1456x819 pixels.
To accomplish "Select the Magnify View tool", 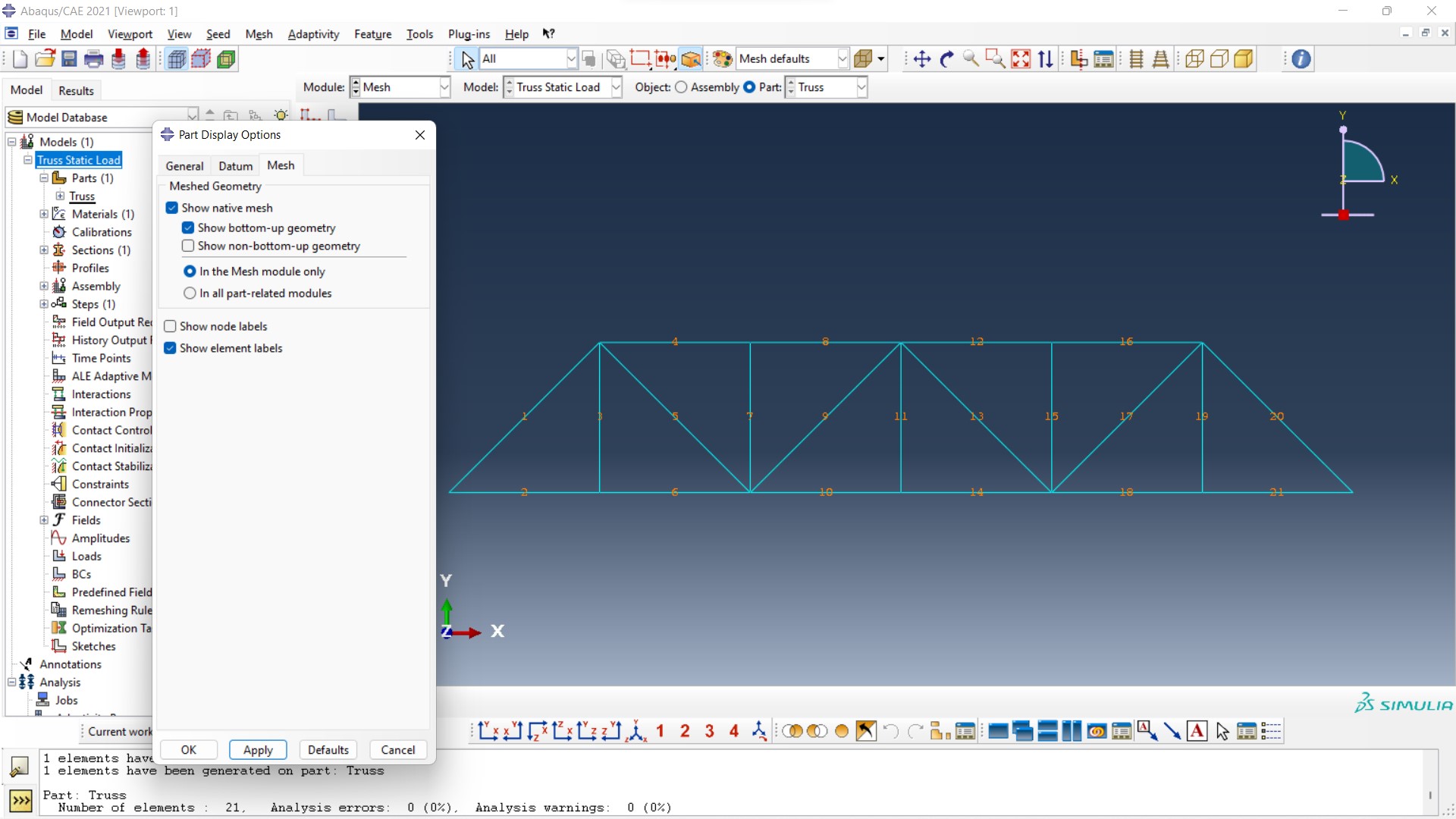I will click(971, 59).
